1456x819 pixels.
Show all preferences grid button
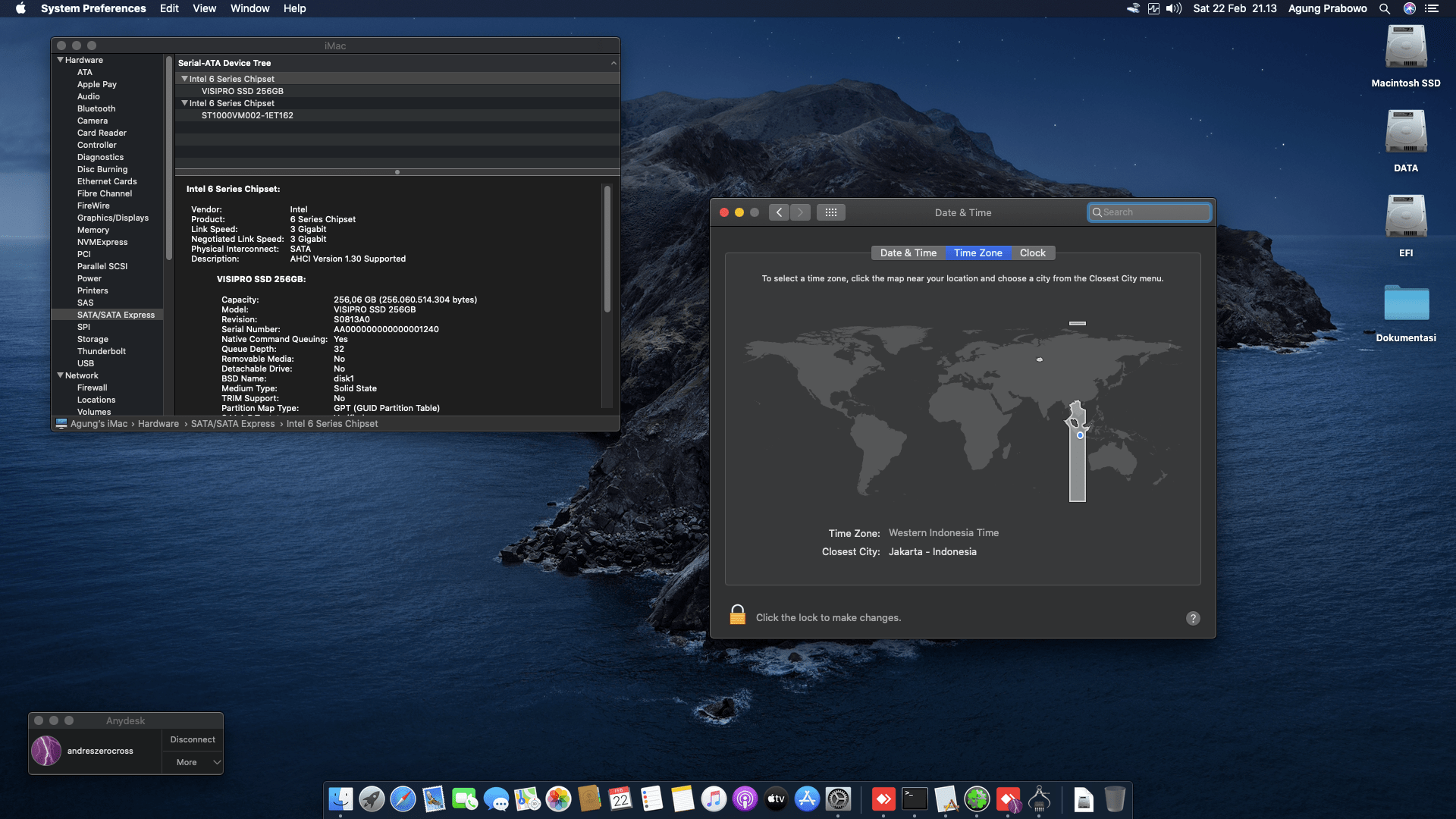pyautogui.click(x=830, y=212)
